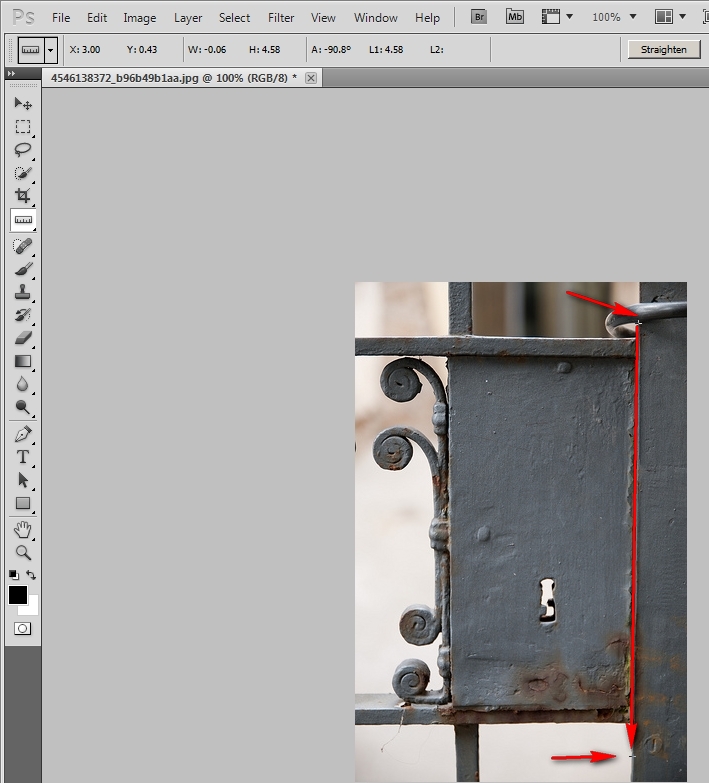The width and height of the screenshot is (709, 783).
Task: Select the 4546138372_b96b49b1aa.jpg document tab
Action: [x=174, y=78]
